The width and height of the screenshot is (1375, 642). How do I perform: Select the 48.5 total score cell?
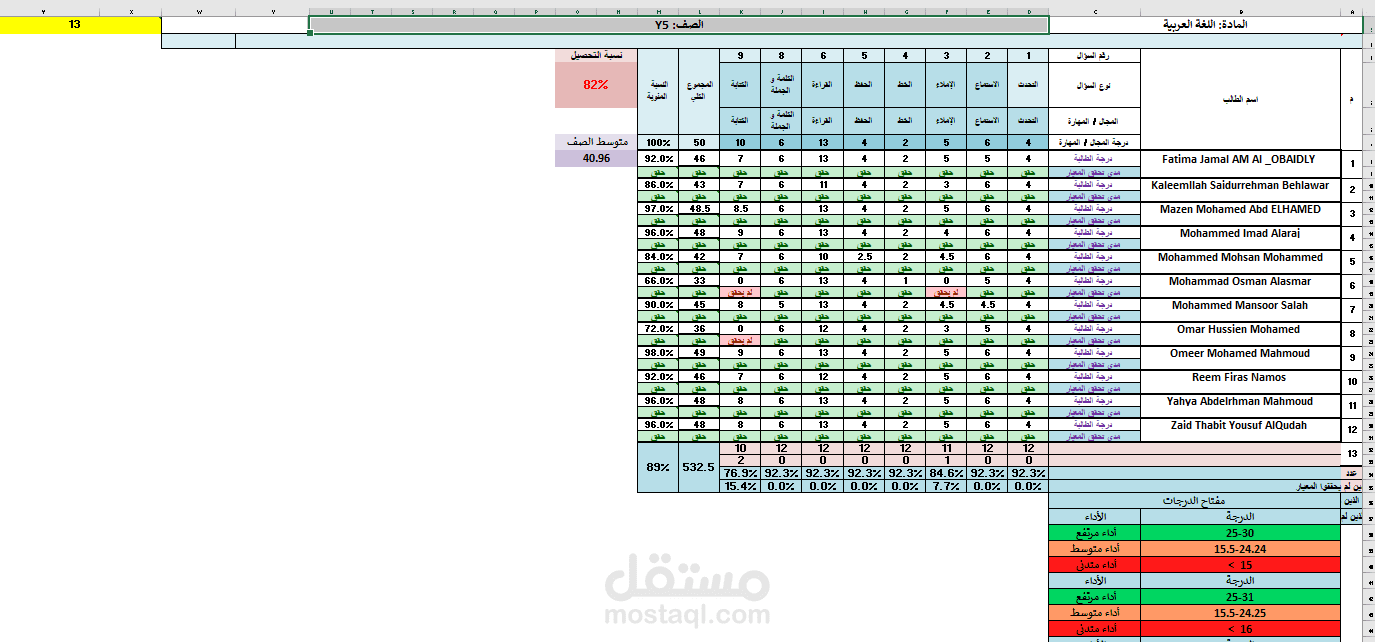699,209
